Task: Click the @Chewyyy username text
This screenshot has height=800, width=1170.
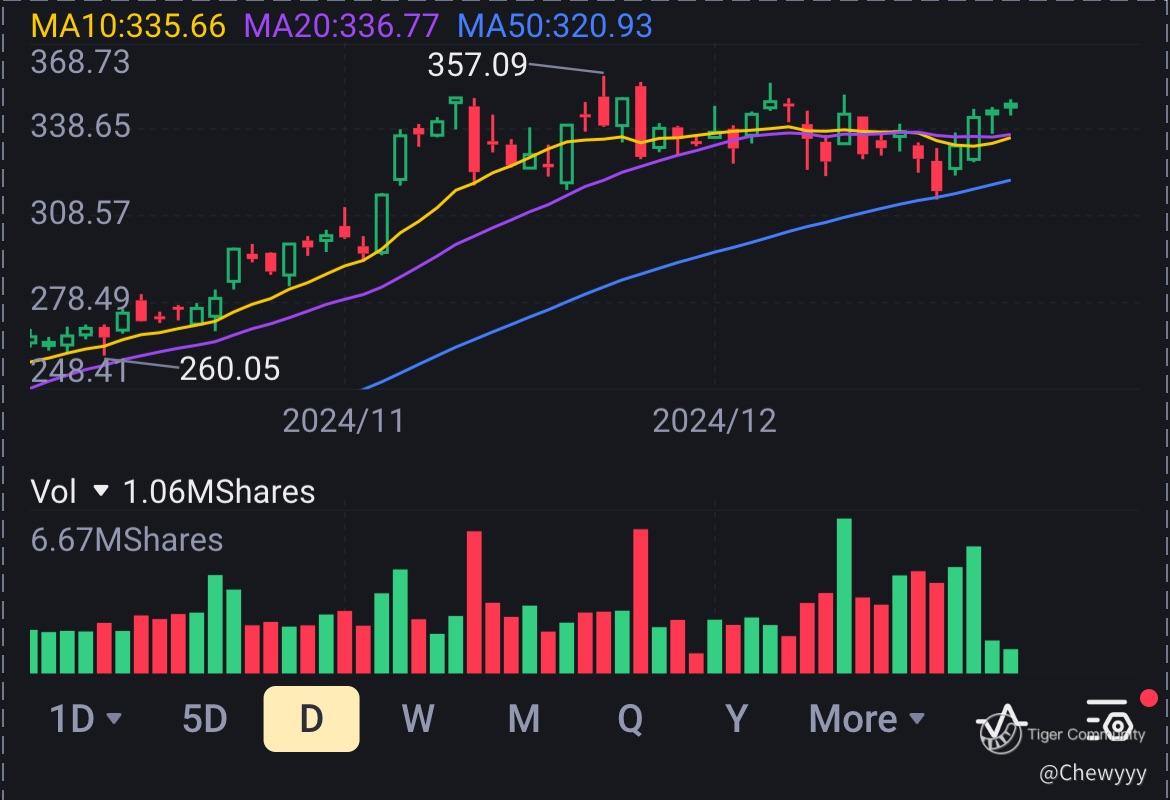Action: pos(1092,773)
